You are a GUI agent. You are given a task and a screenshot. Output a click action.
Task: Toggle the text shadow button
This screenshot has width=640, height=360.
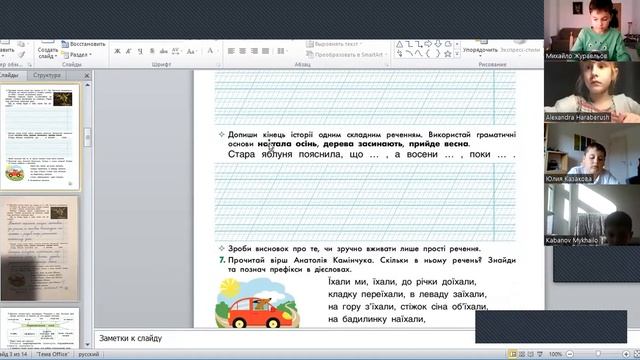coord(152,51)
